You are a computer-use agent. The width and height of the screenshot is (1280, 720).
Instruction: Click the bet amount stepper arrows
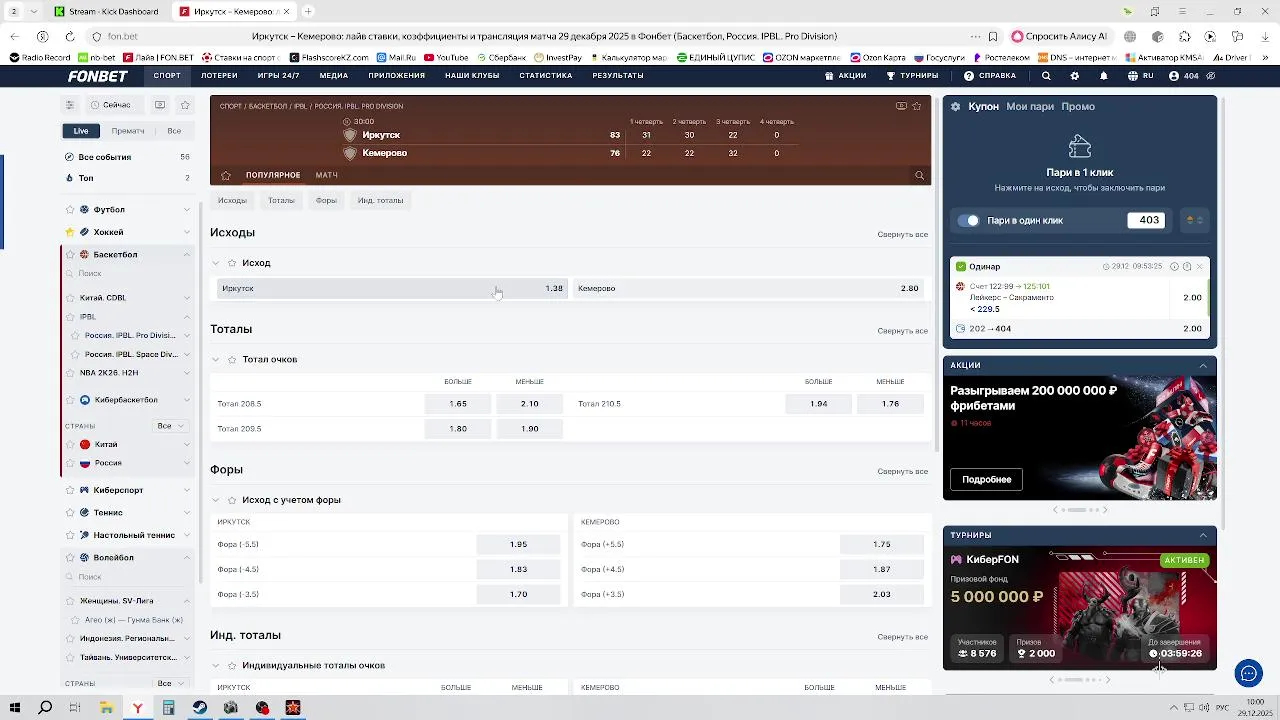(x=1194, y=220)
